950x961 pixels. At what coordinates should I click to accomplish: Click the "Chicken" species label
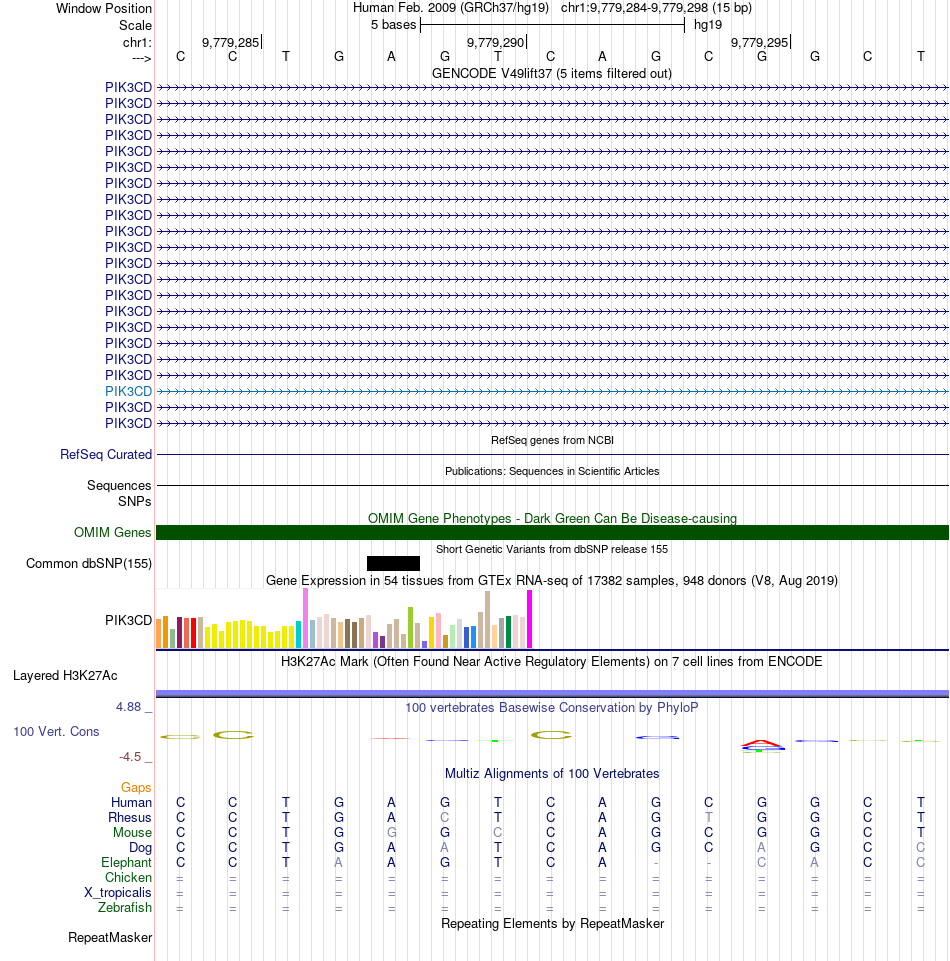(x=128, y=878)
